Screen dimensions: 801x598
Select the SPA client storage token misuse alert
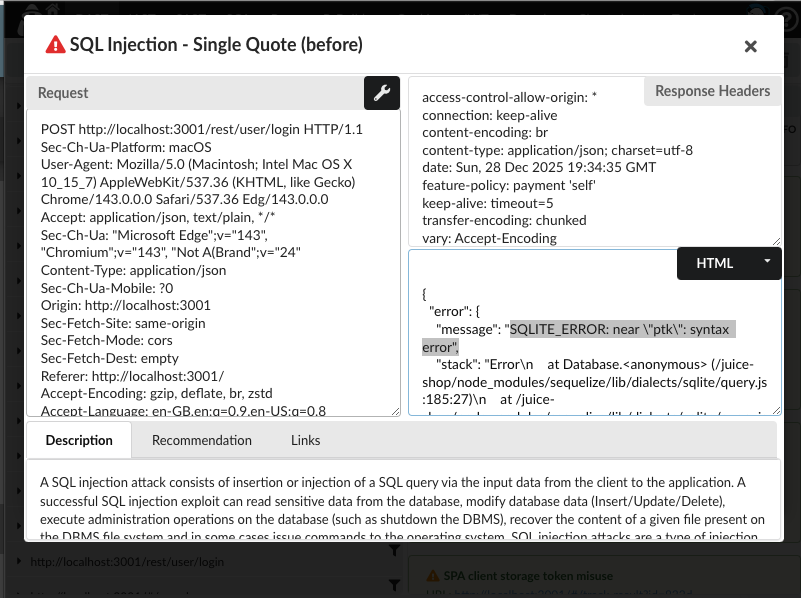530,575
